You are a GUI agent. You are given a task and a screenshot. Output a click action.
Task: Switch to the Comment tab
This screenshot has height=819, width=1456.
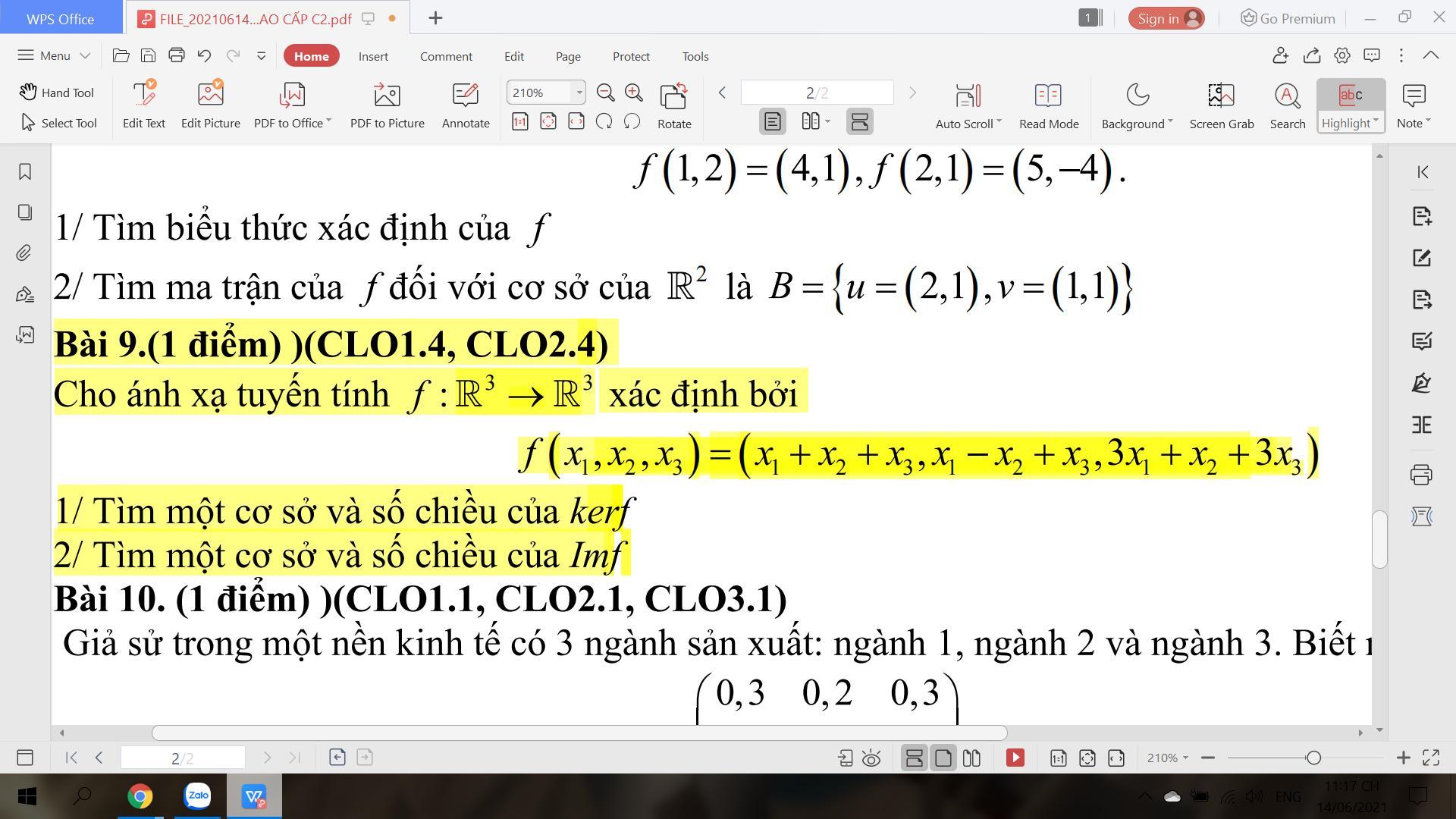(x=446, y=56)
